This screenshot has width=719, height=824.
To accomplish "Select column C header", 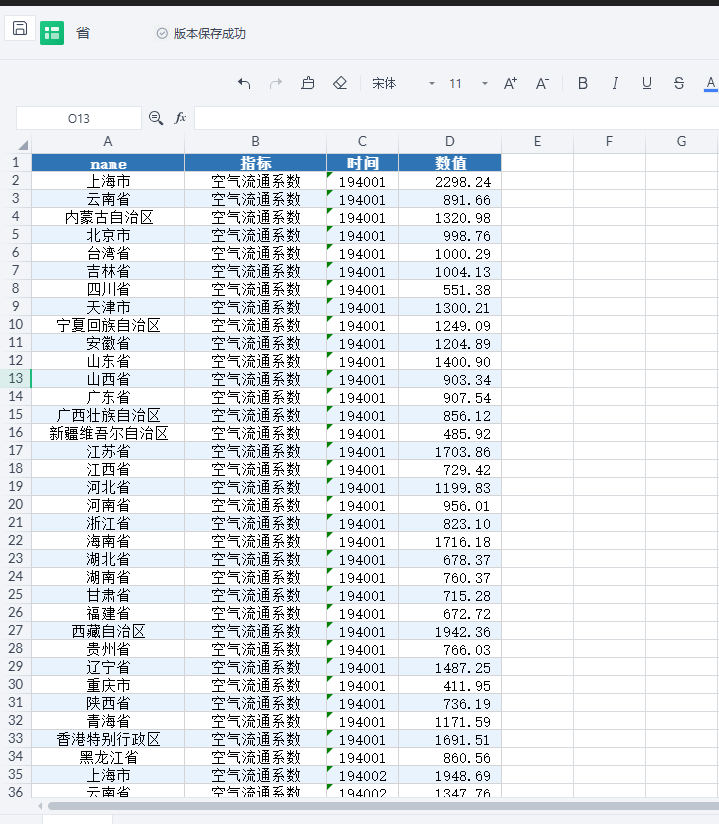I will point(362,141).
